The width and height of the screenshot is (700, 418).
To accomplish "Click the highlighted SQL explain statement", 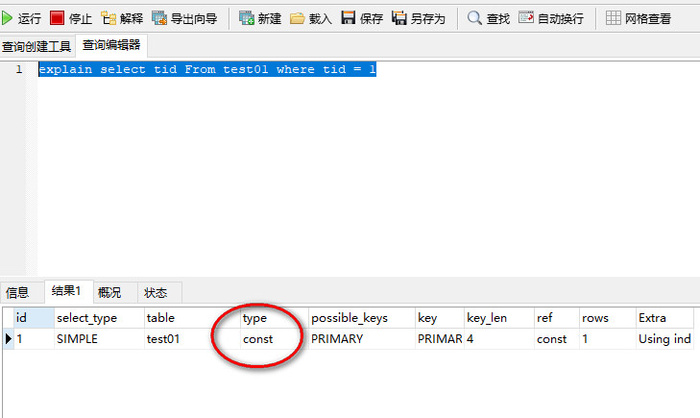I will click(x=207, y=69).
